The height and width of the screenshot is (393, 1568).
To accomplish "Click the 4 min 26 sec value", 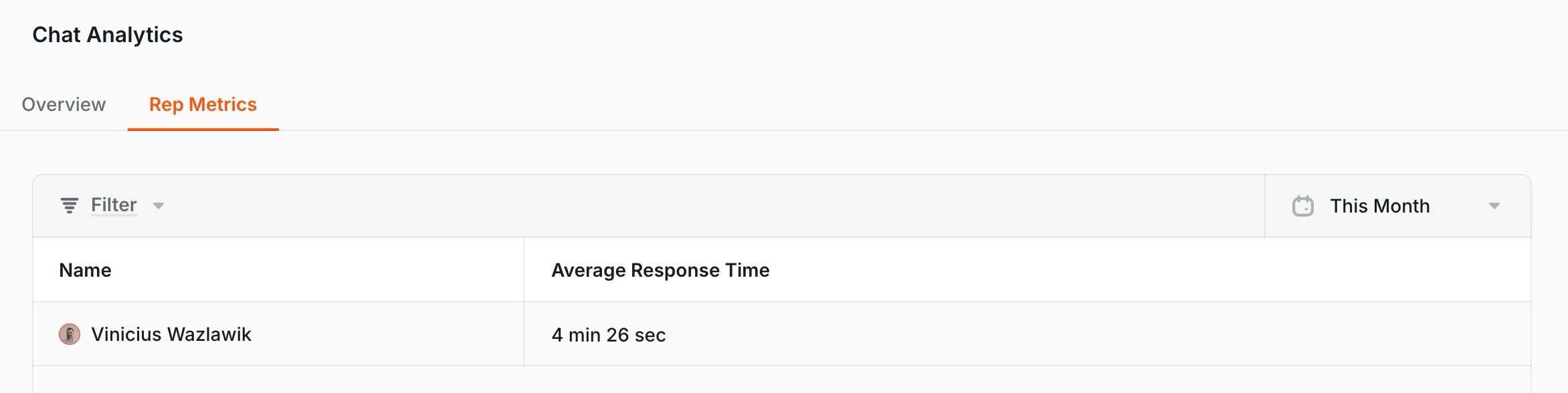I will (609, 335).
